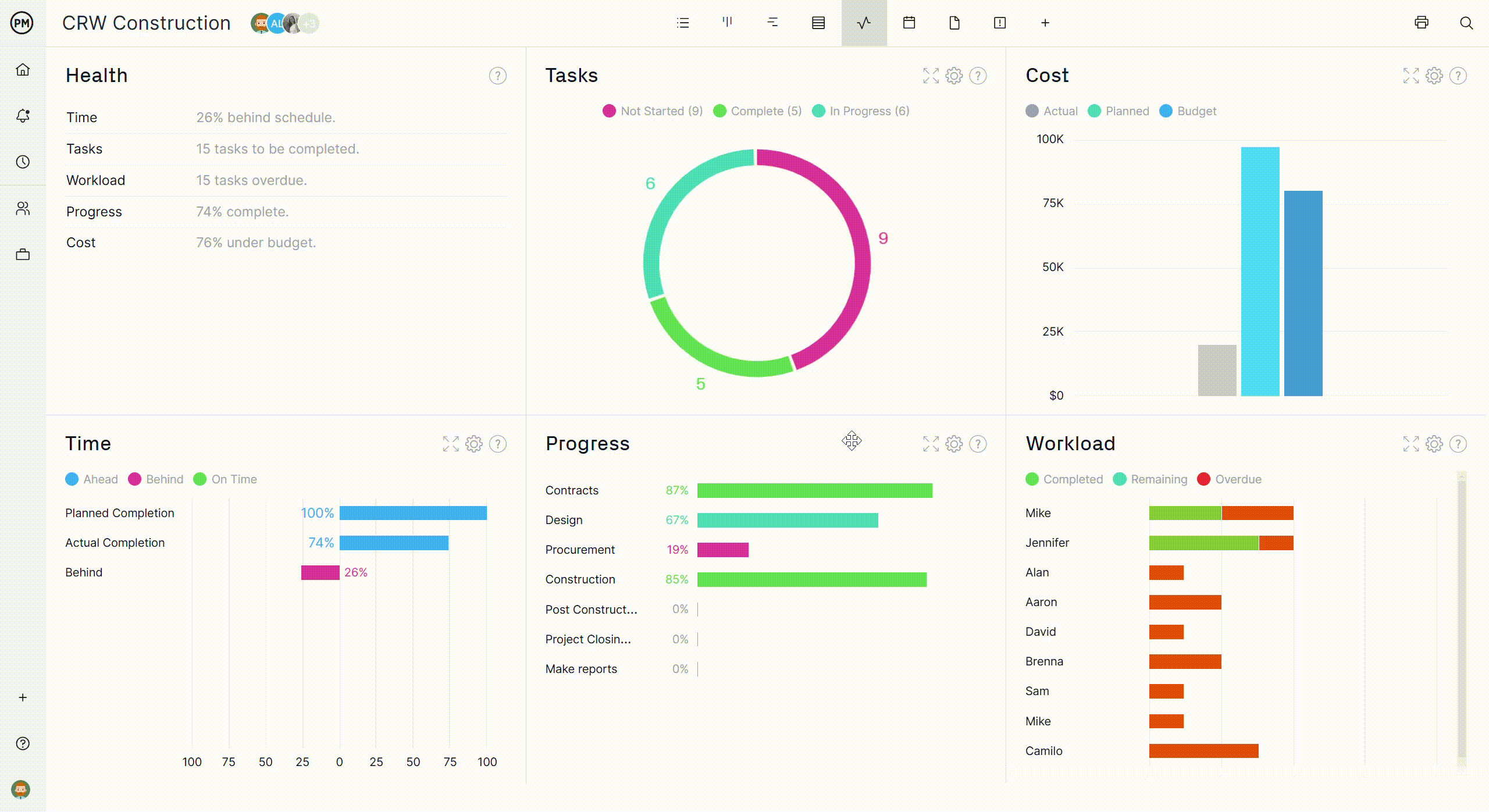The width and height of the screenshot is (1489, 812).
Task: Toggle Actual legend in Cost chart
Action: click(1052, 111)
